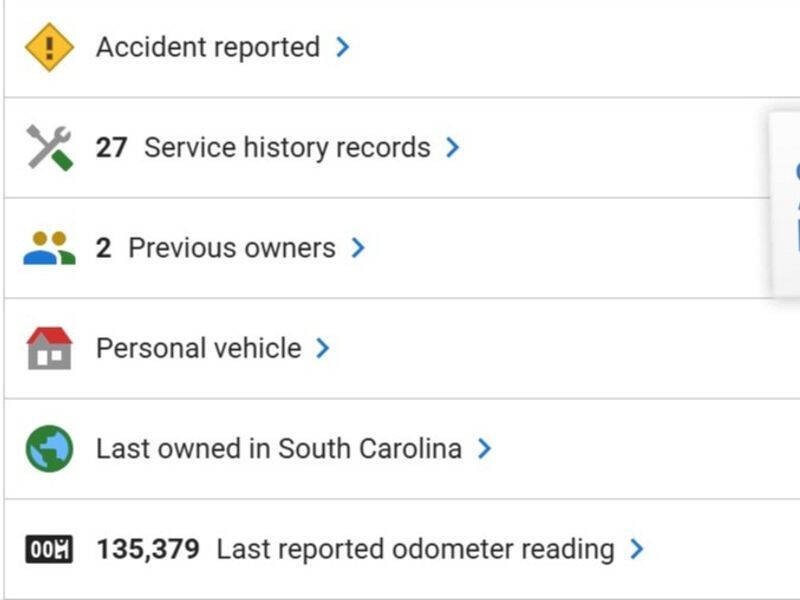The height and width of the screenshot is (600, 800).
Task: Open the Accident reported details link
Action: coord(208,47)
